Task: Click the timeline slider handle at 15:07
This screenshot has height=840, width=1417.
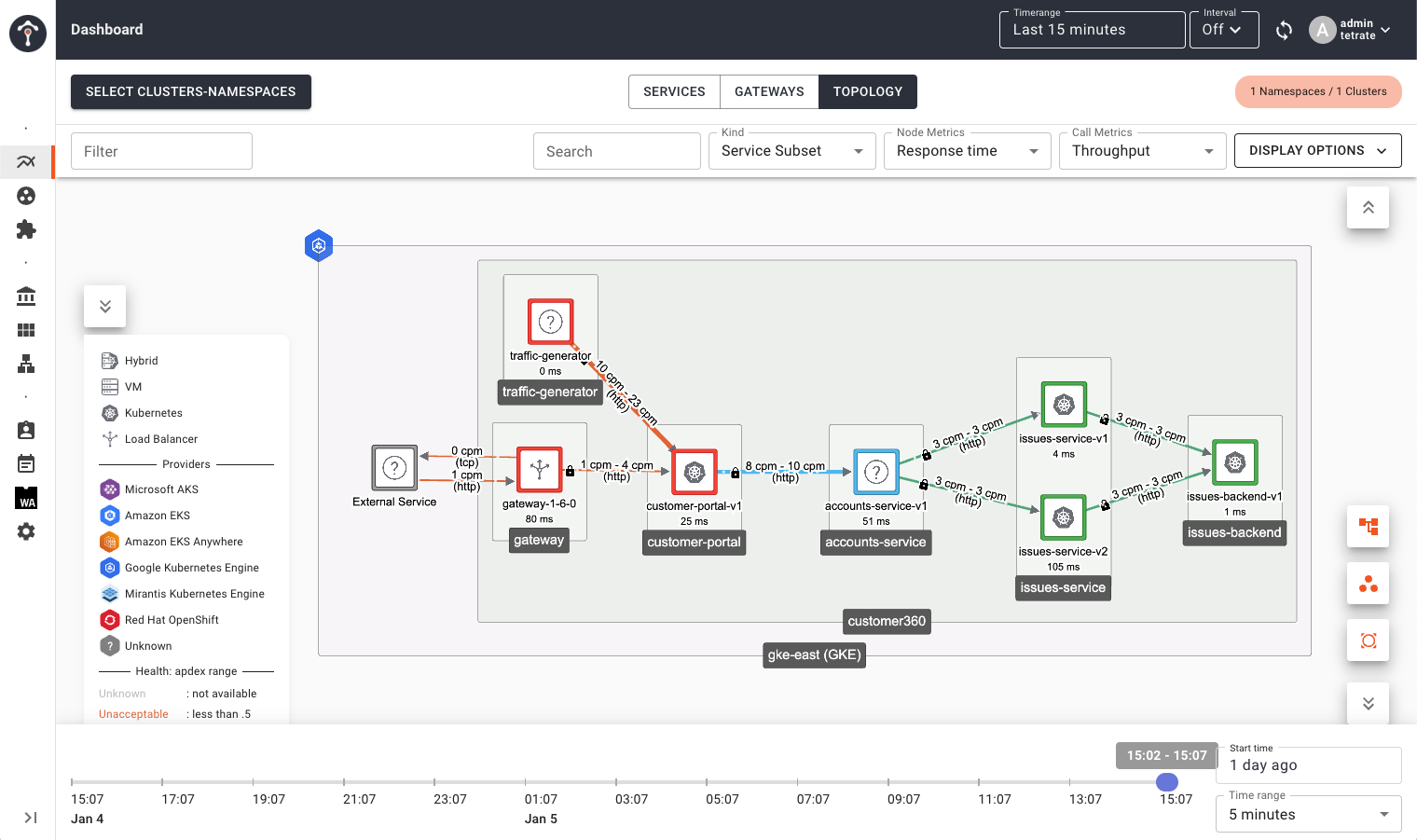Action: click(1167, 782)
